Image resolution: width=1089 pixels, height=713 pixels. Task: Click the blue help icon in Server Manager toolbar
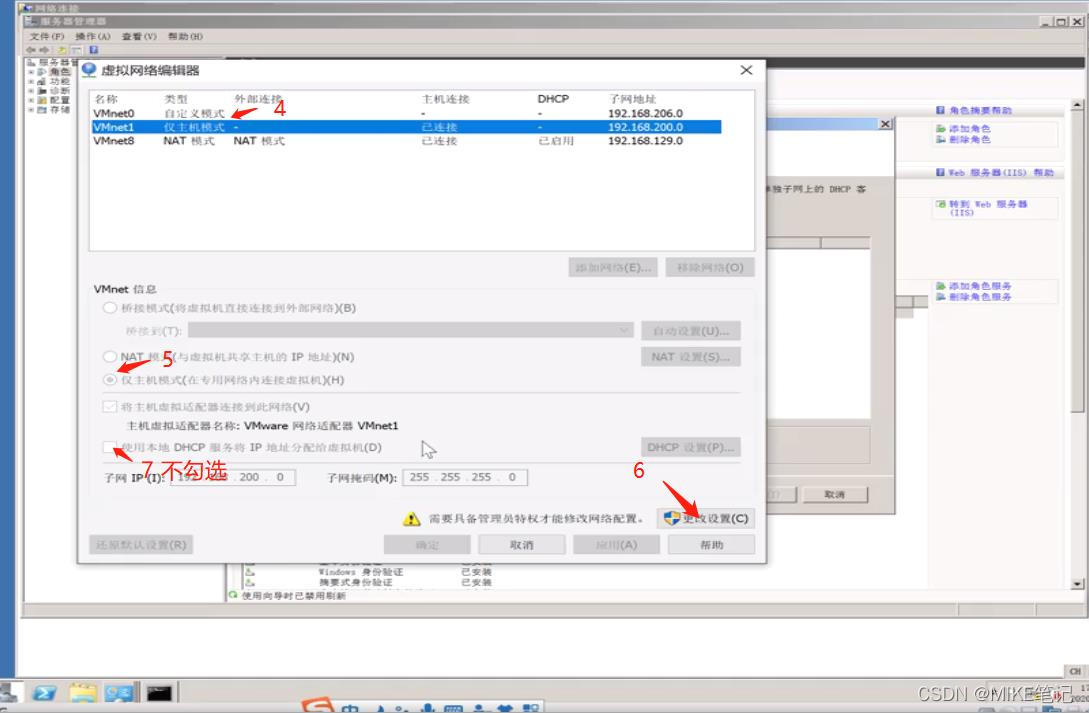pyautogui.click(x=94, y=50)
